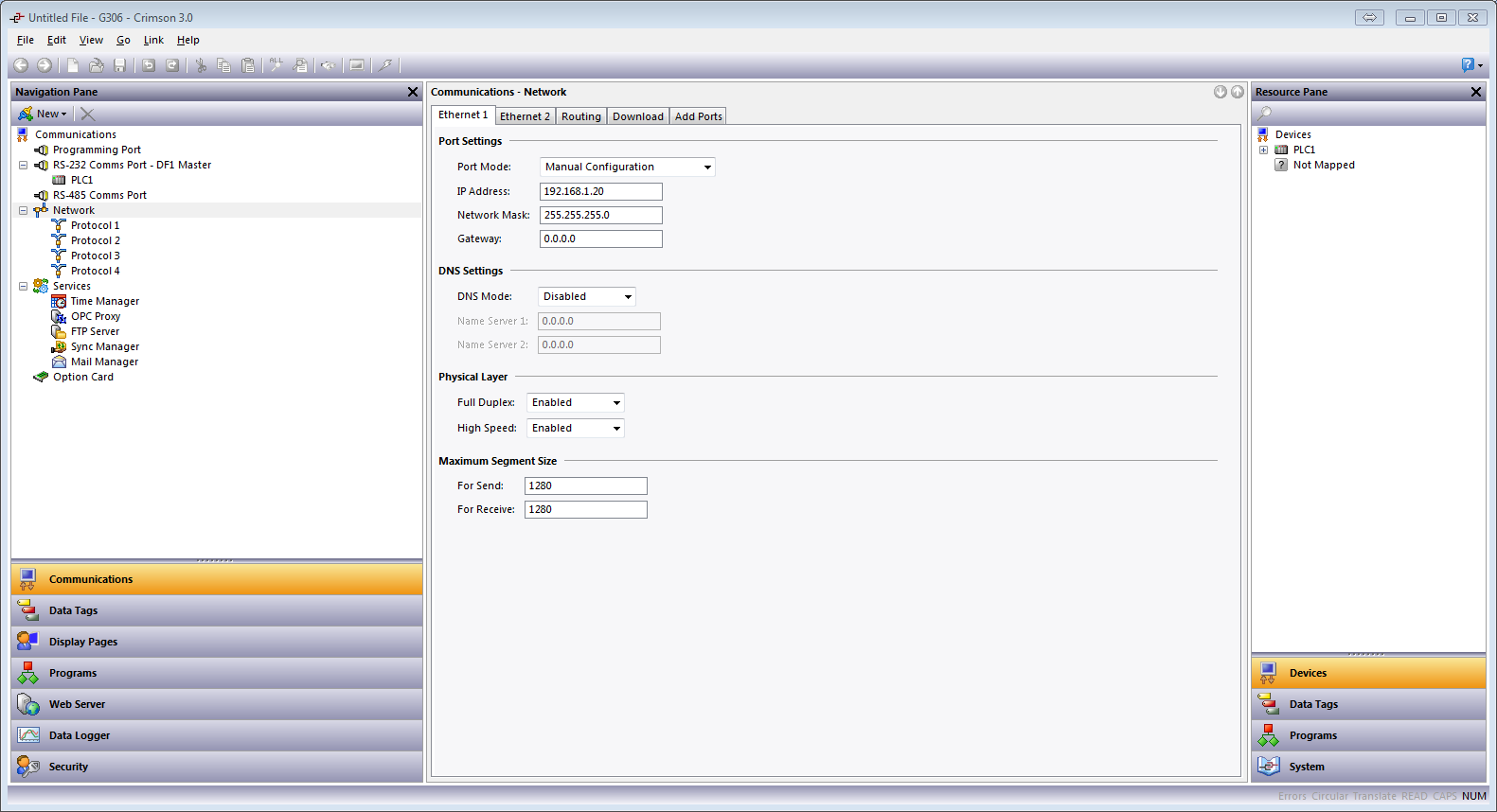Screen dimensions: 1497x812
Task: Open the Security section
Action: (x=217, y=767)
